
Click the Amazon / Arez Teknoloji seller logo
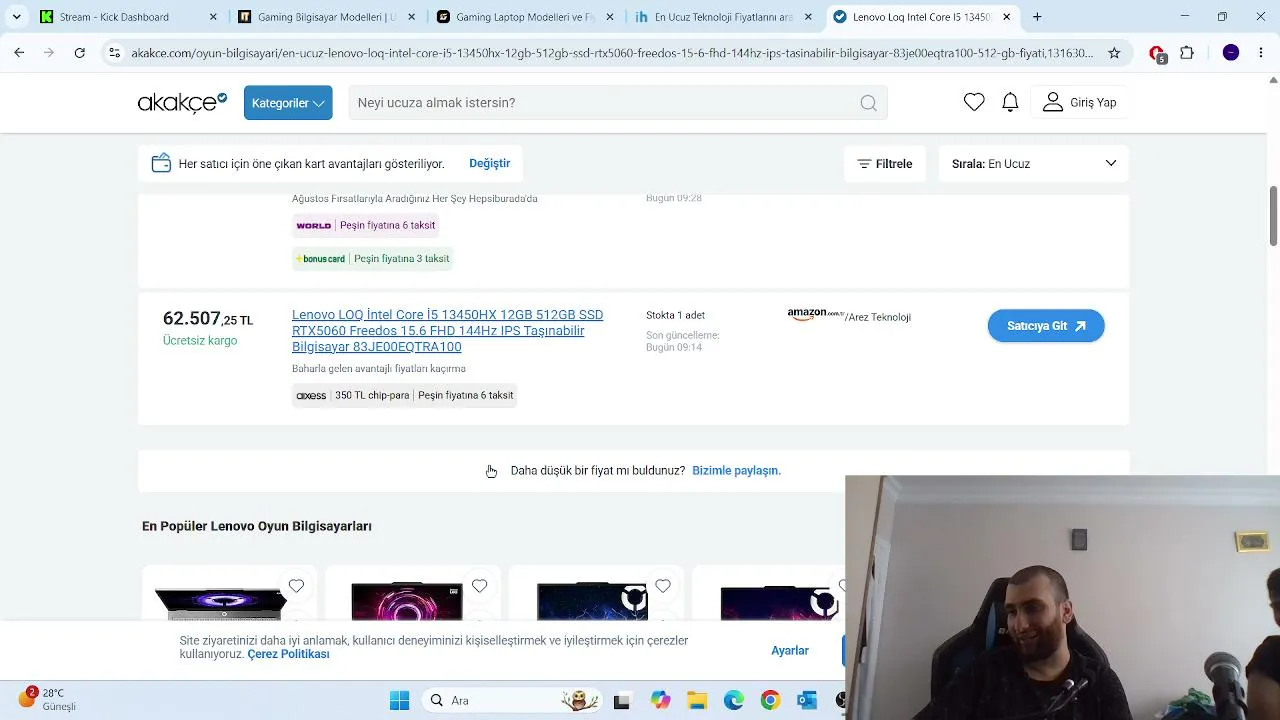coord(849,316)
